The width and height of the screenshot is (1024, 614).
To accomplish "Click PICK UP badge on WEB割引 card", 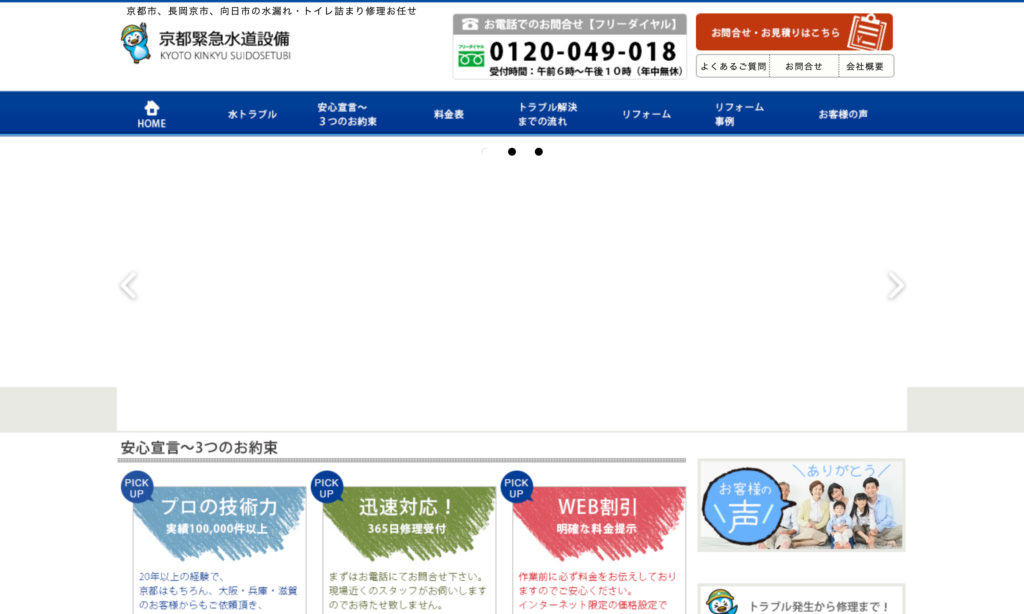I will pos(517,487).
